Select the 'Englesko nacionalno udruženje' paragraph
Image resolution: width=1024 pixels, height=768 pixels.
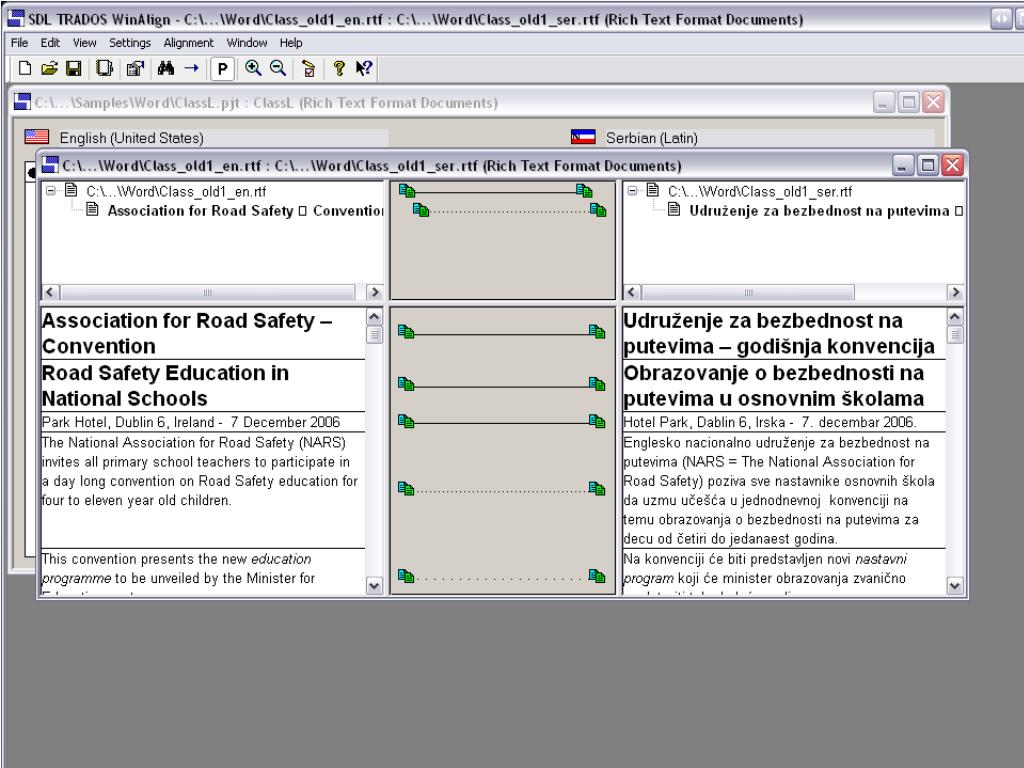click(x=784, y=490)
